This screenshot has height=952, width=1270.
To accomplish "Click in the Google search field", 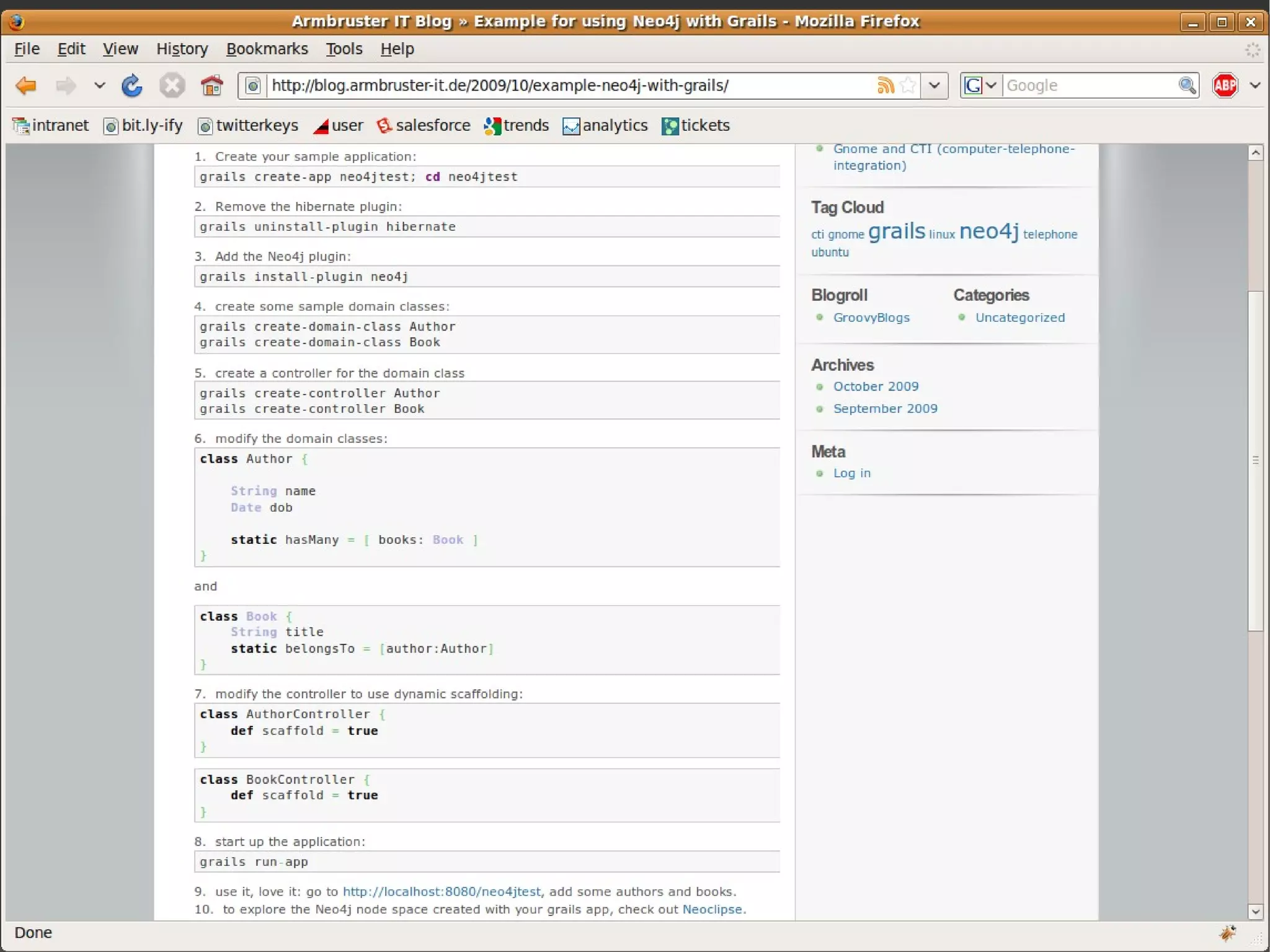I will pos(1089,86).
